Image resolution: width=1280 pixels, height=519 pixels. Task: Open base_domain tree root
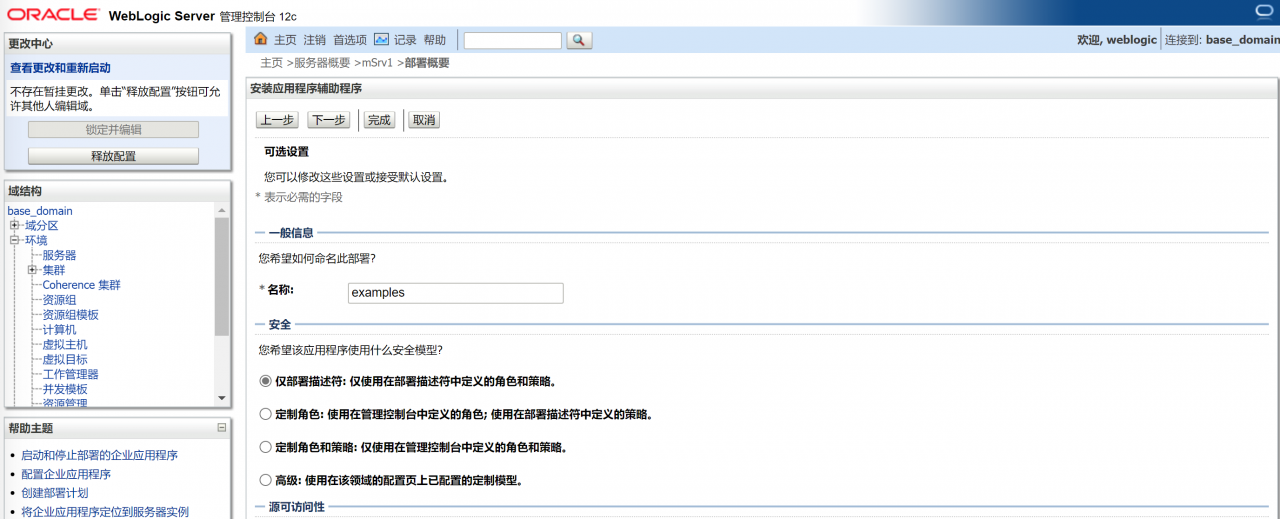(40, 211)
